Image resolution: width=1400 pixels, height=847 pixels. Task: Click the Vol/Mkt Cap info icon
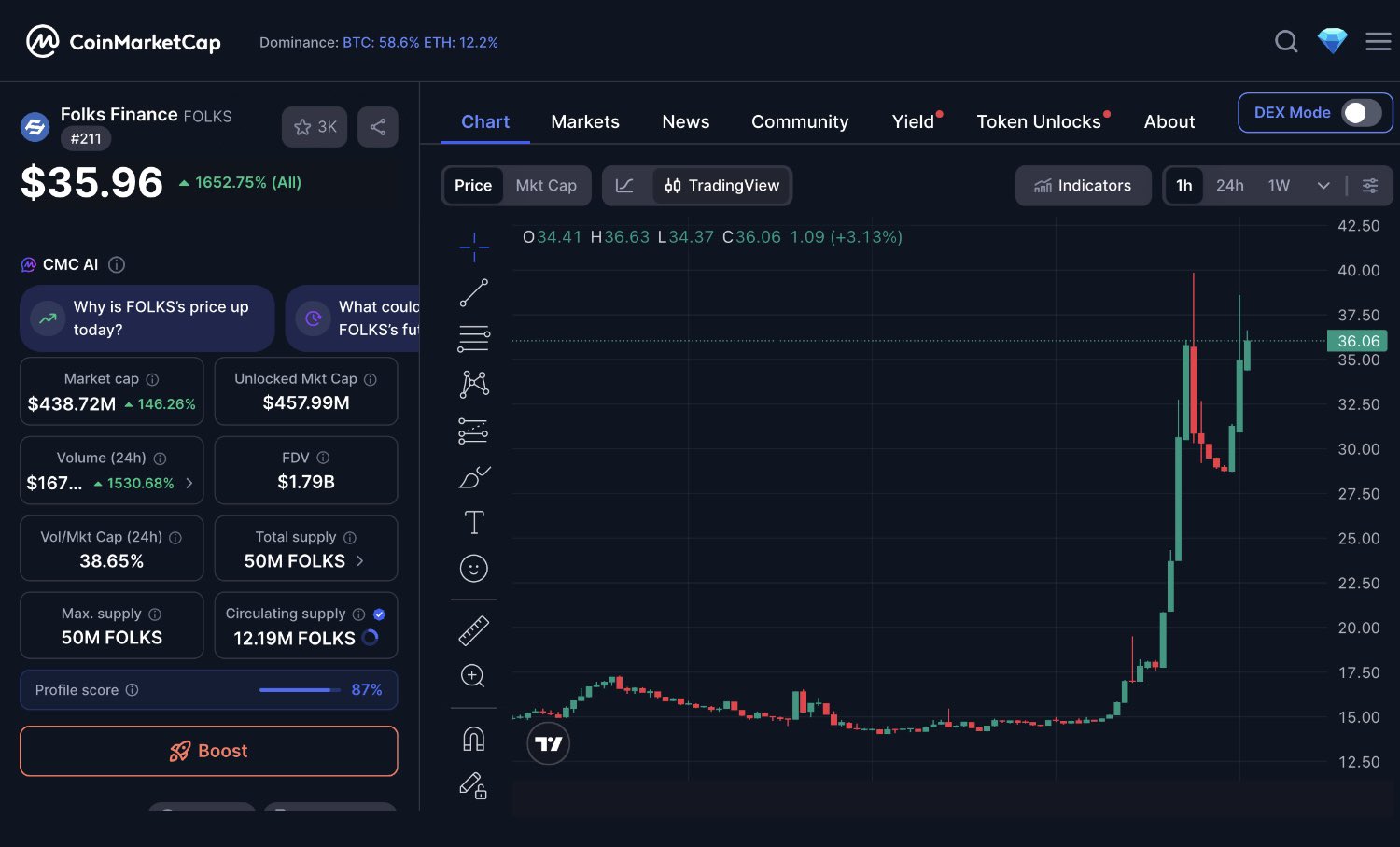pyautogui.click(x=175, y=538)
